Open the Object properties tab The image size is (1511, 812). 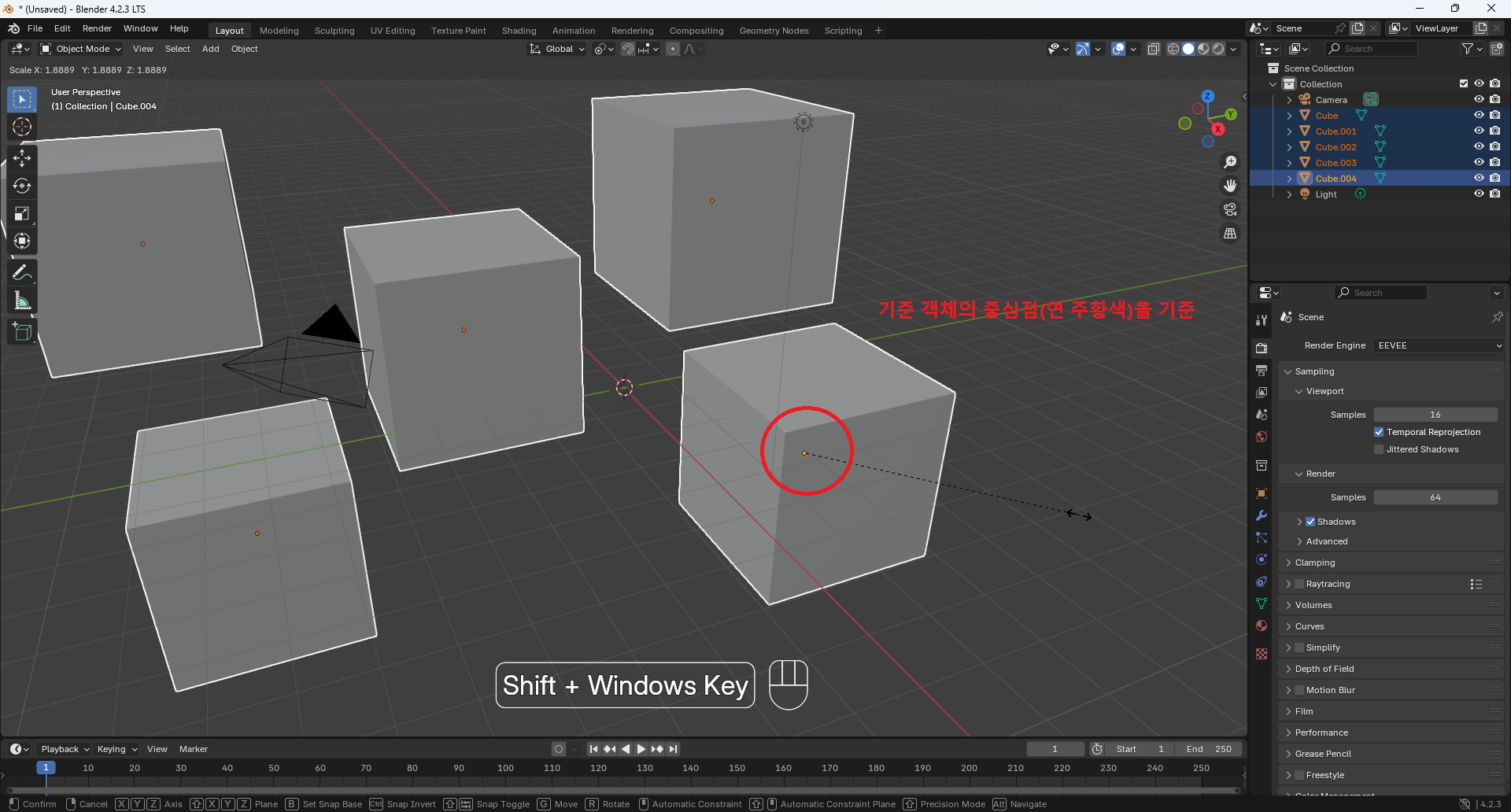pos(1262,493)
